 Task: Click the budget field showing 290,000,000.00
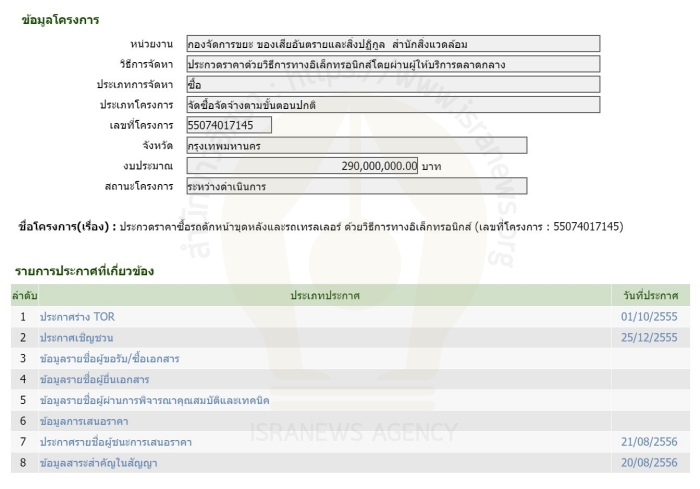coord(302,166)
